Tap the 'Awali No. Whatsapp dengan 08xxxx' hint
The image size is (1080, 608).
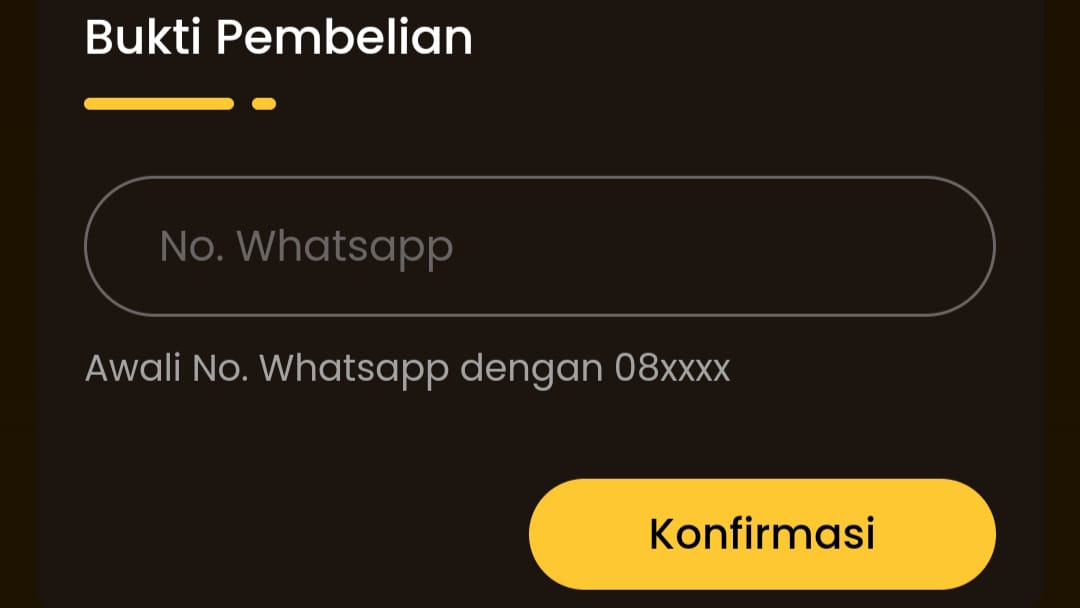[x=407, y=369]
